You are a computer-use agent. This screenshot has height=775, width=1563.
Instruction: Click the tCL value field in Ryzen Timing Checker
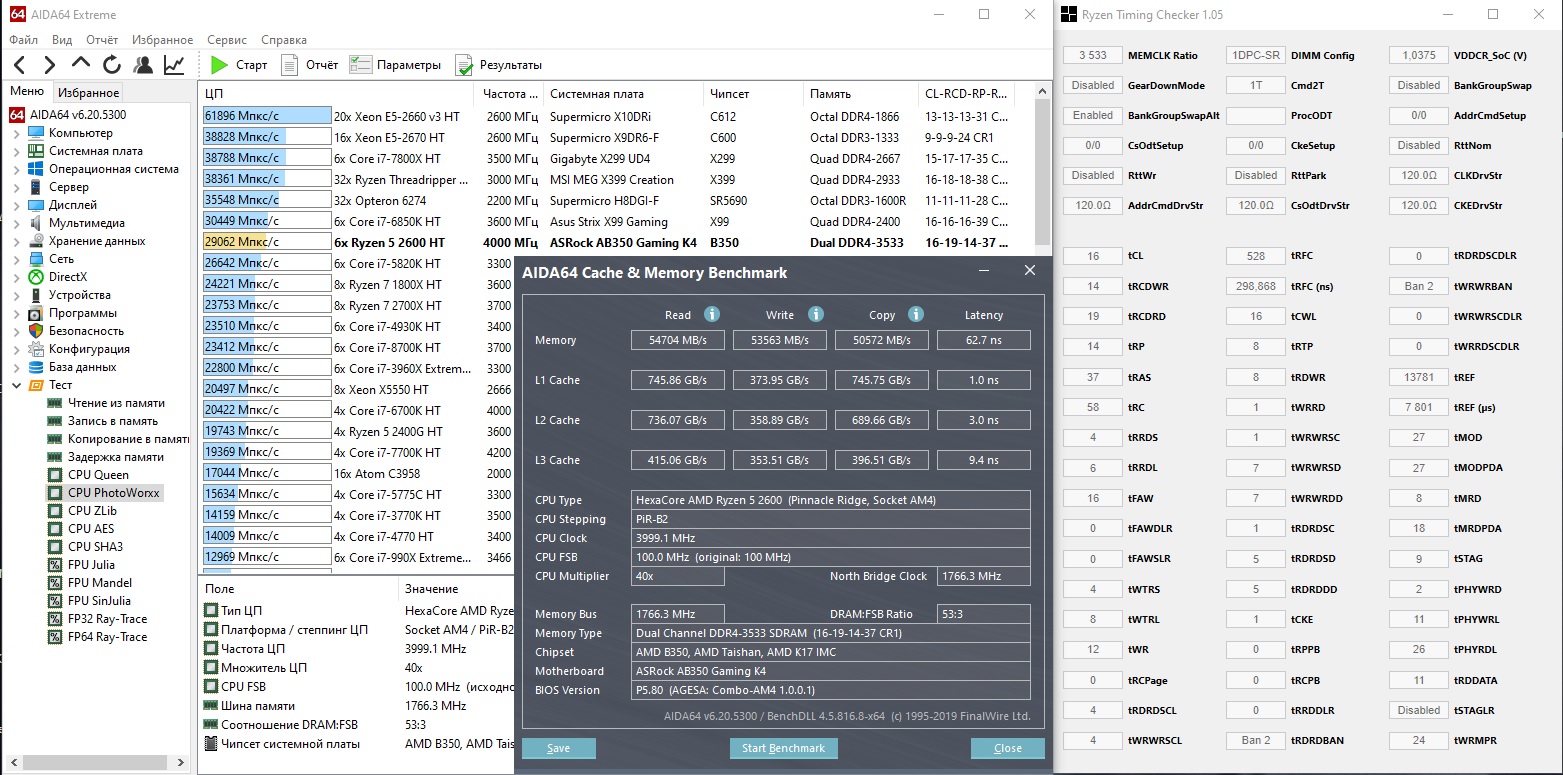pos(1092,255)
